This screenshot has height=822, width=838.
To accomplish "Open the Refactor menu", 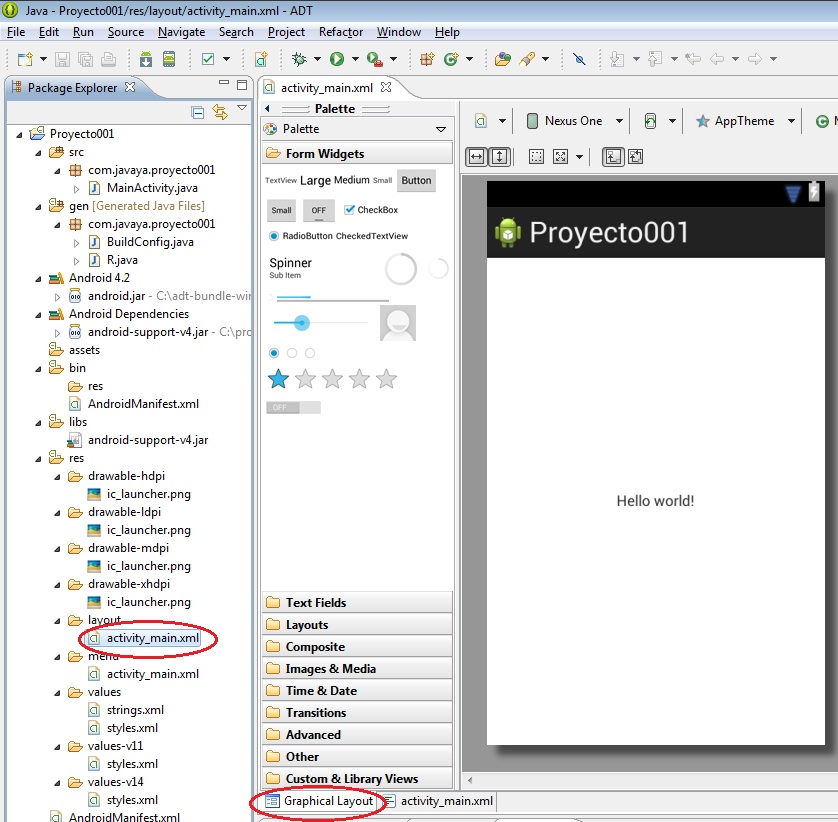I will (x=341, y=32).
